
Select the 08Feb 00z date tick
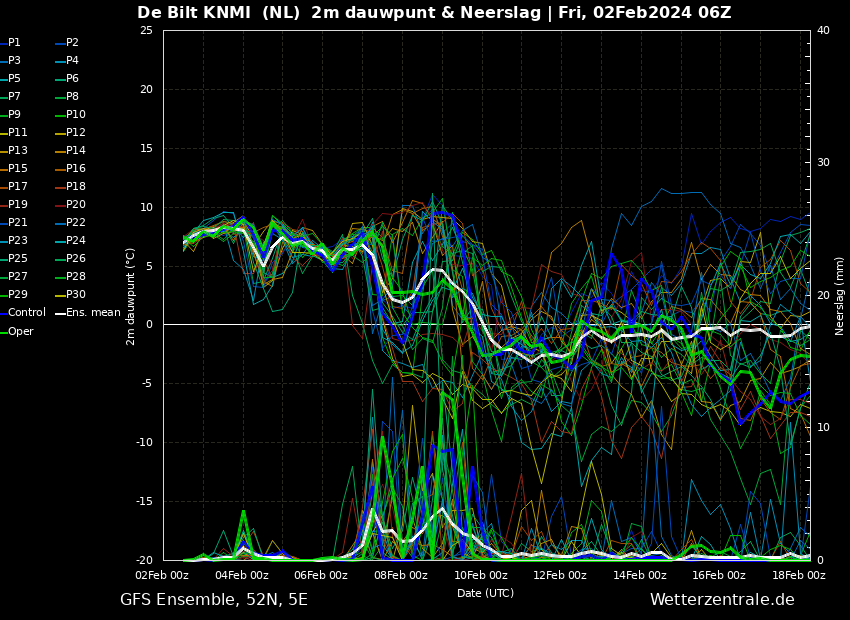[401, 576]
